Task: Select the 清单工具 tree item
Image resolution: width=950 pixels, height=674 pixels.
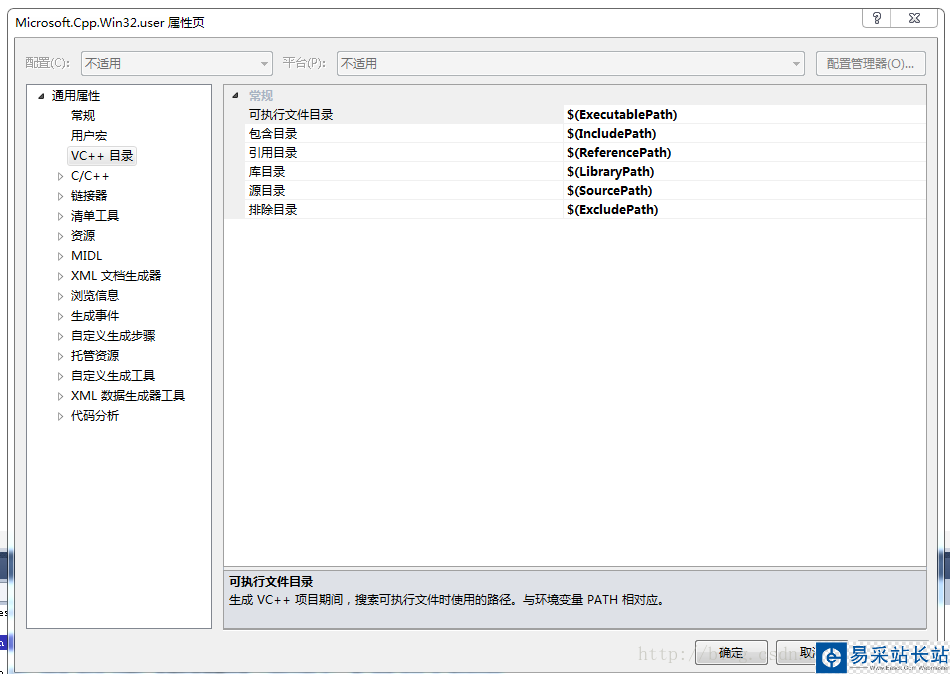Action: (x=95, y=216)
